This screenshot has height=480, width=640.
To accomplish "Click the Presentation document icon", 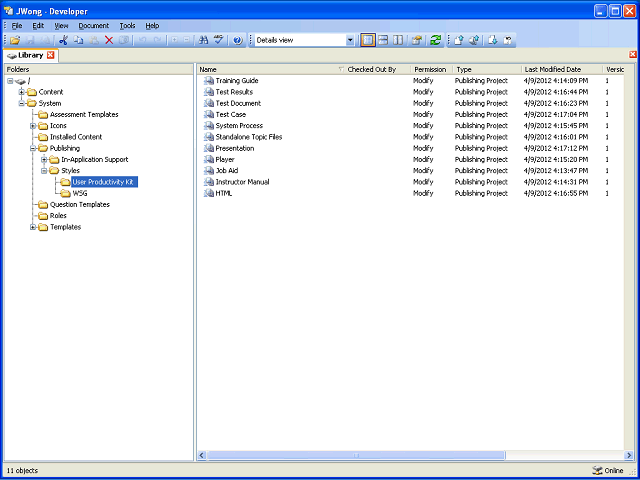I will pyautogui.click(x=209, y=148).
